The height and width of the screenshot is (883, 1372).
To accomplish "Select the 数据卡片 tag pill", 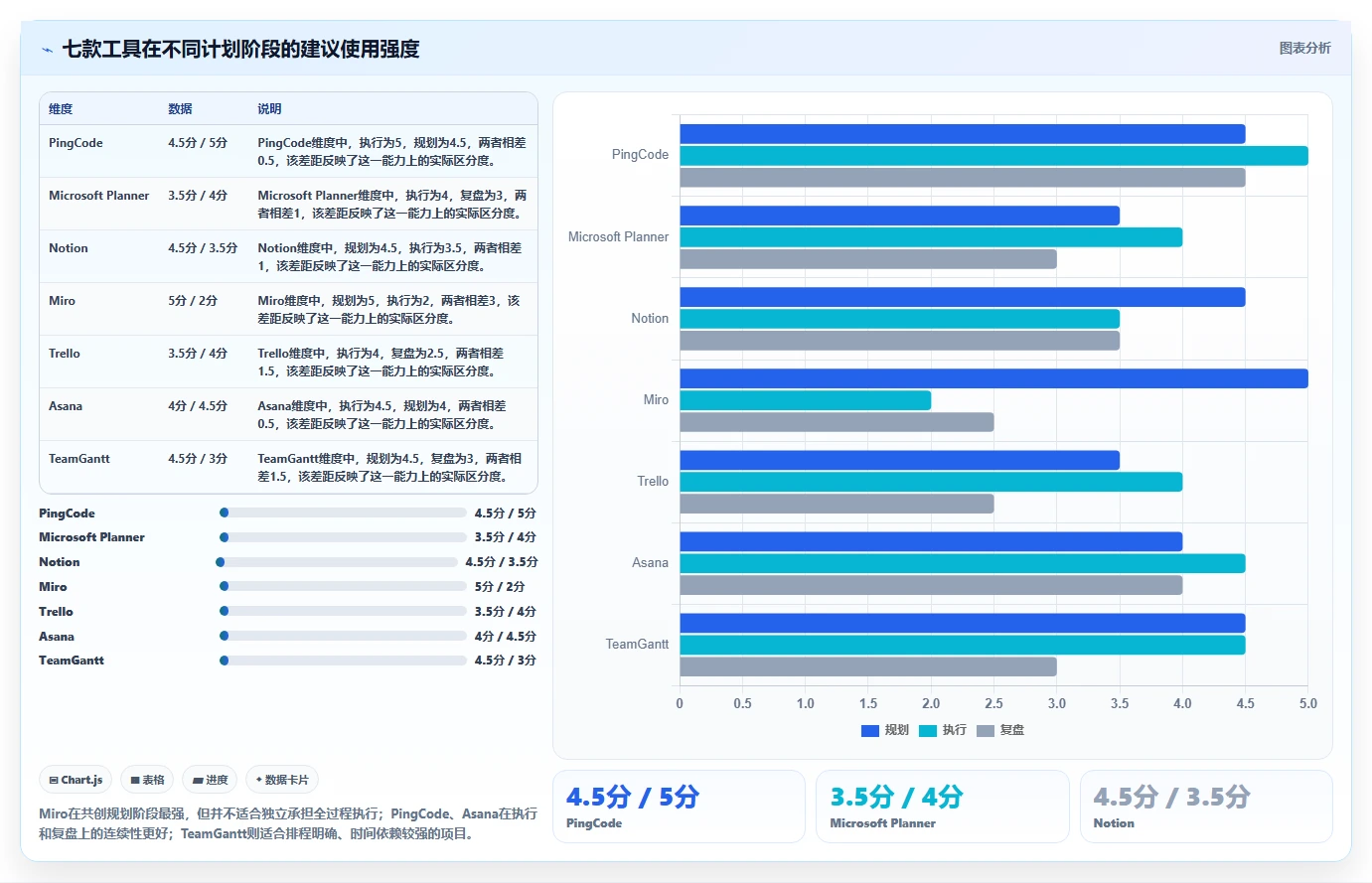I will [282, 780].
